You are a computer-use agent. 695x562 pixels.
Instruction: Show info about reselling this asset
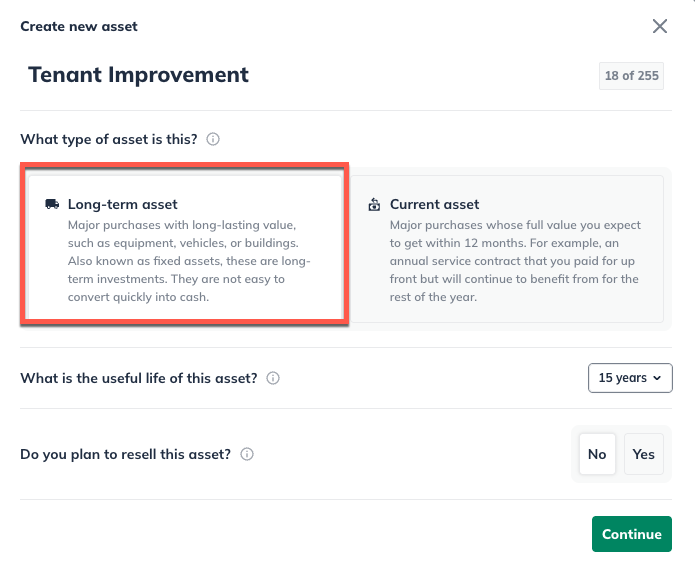(x=247, y=454)
